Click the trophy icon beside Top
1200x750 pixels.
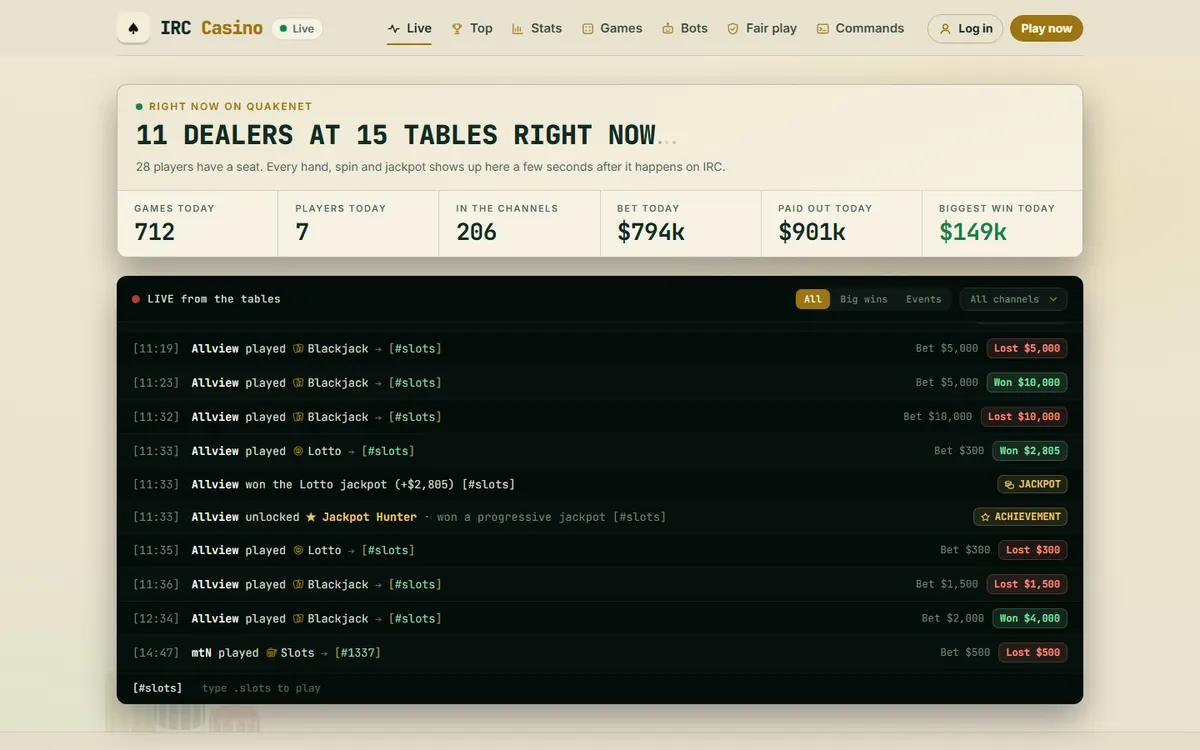(457, 29)
